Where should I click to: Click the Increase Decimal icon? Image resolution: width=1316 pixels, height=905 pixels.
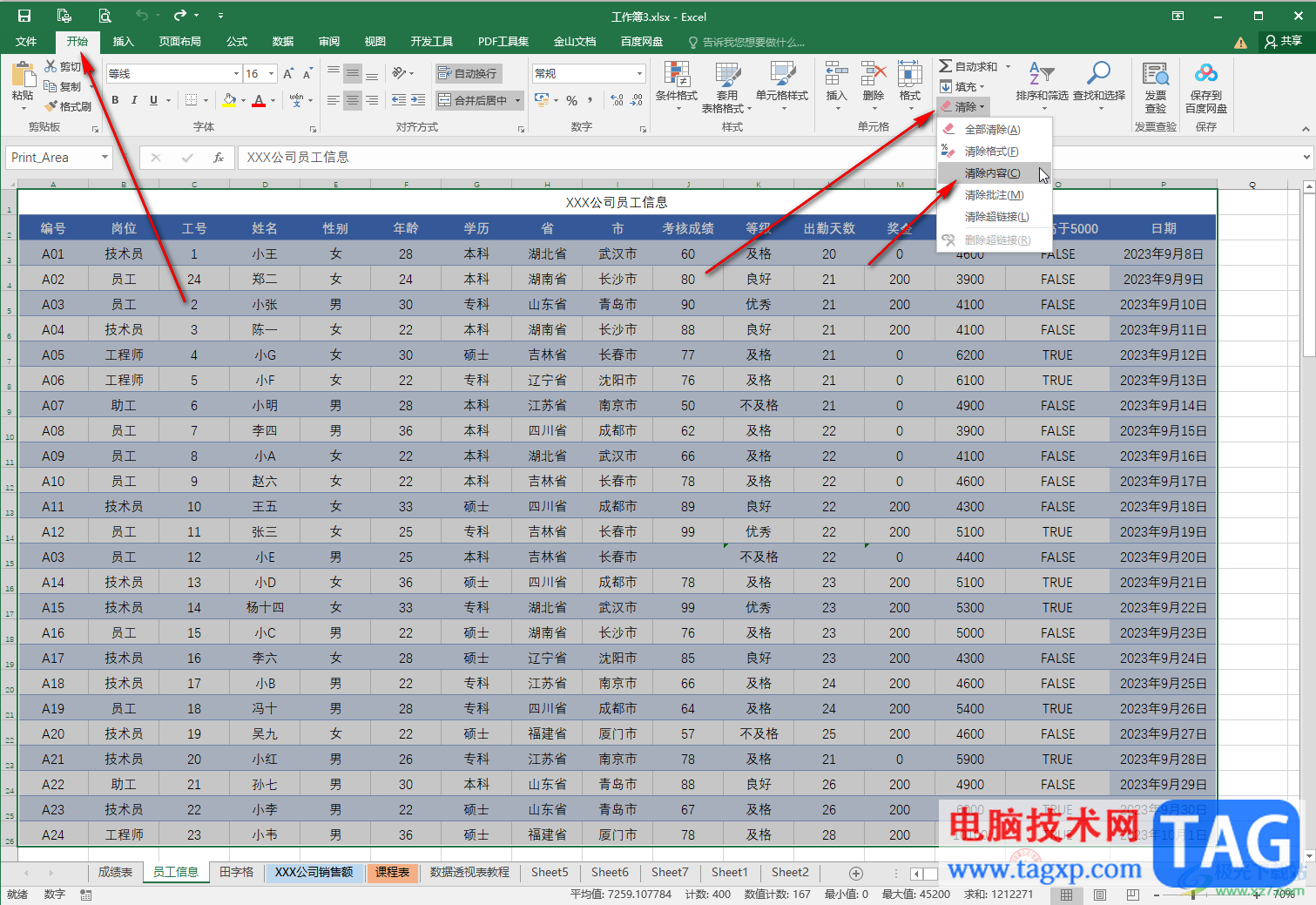click(617, 100)
